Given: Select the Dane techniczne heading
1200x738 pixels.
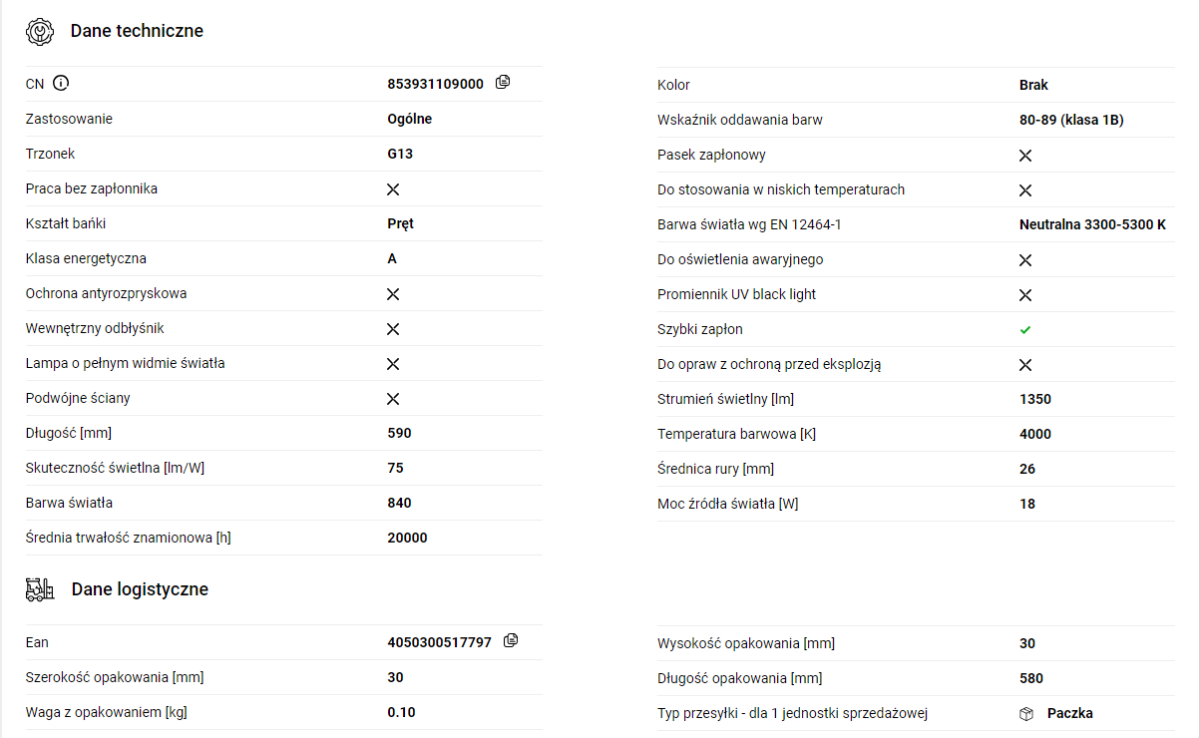Looking at the screenshot, I should [x=137, y=31].
